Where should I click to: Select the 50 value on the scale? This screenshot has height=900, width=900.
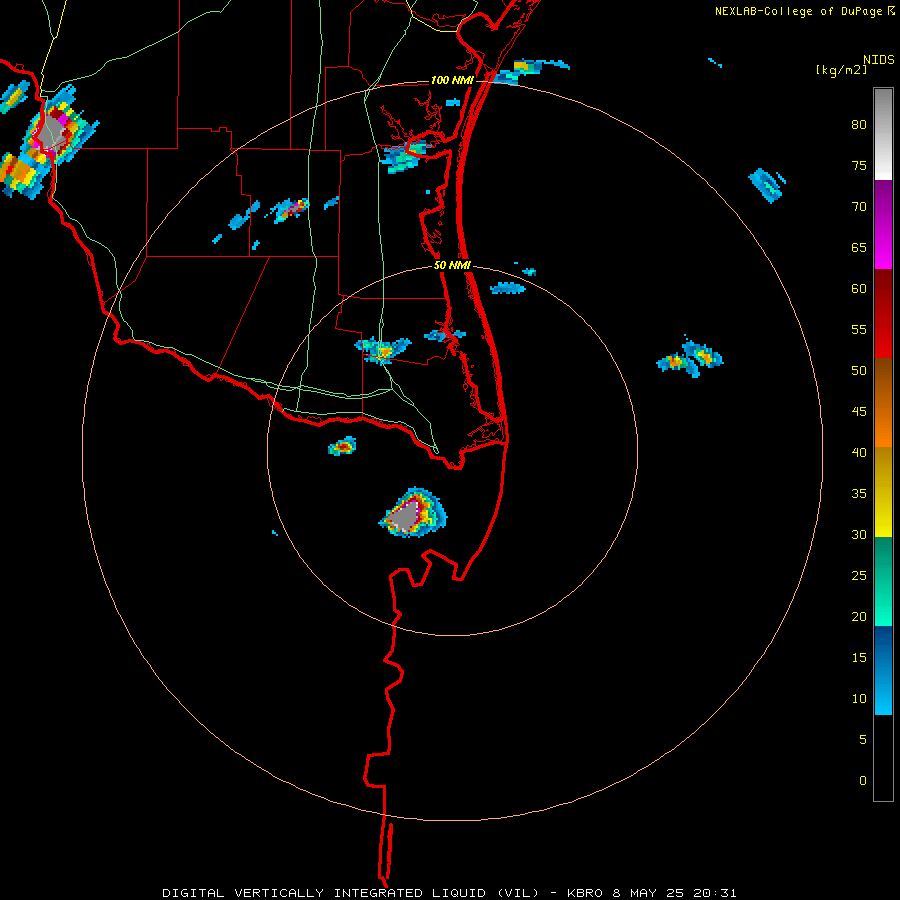(859, 371)
